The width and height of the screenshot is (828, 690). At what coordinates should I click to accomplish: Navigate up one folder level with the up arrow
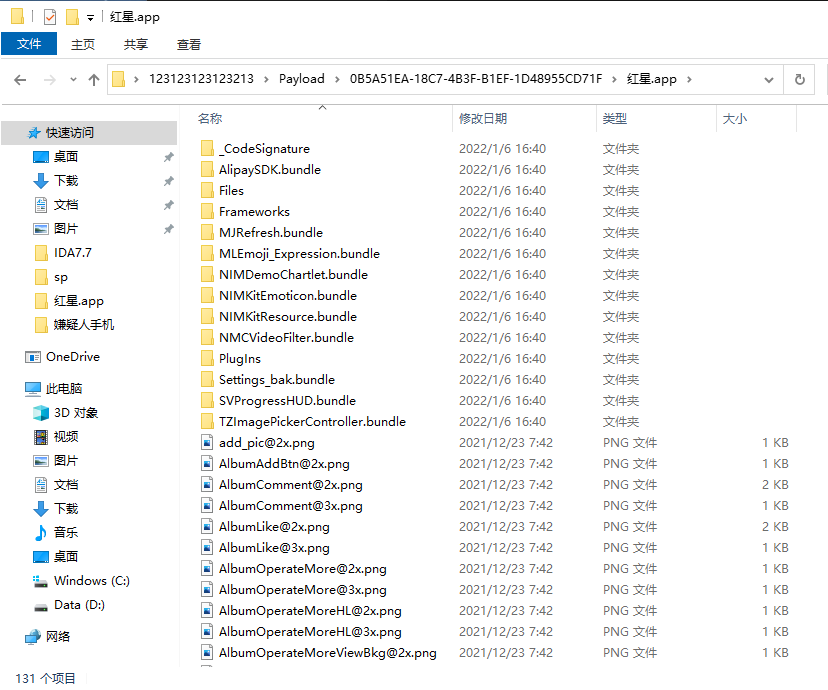pos(94,78)
